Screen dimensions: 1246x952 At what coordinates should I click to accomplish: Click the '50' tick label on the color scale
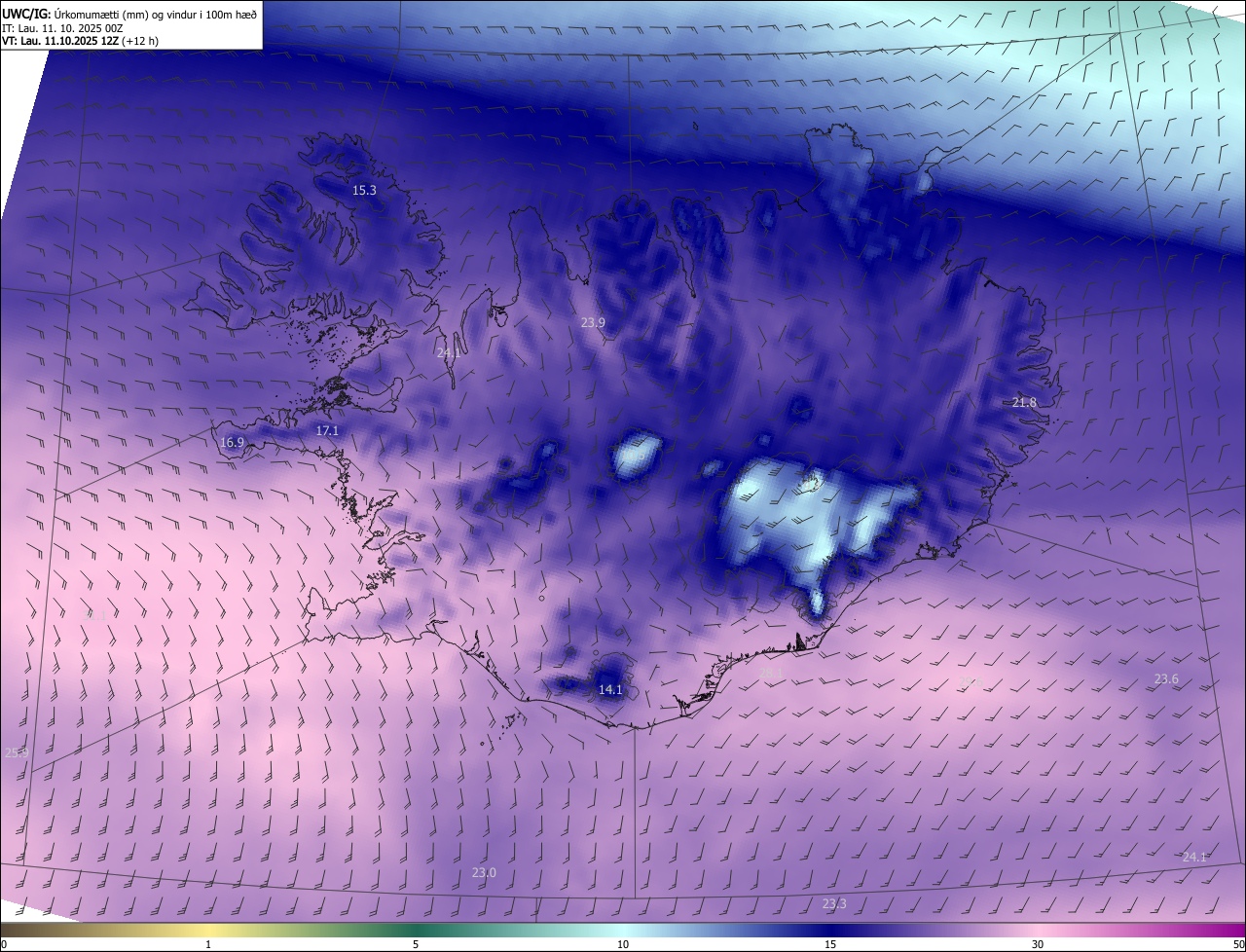point(1238,944)
